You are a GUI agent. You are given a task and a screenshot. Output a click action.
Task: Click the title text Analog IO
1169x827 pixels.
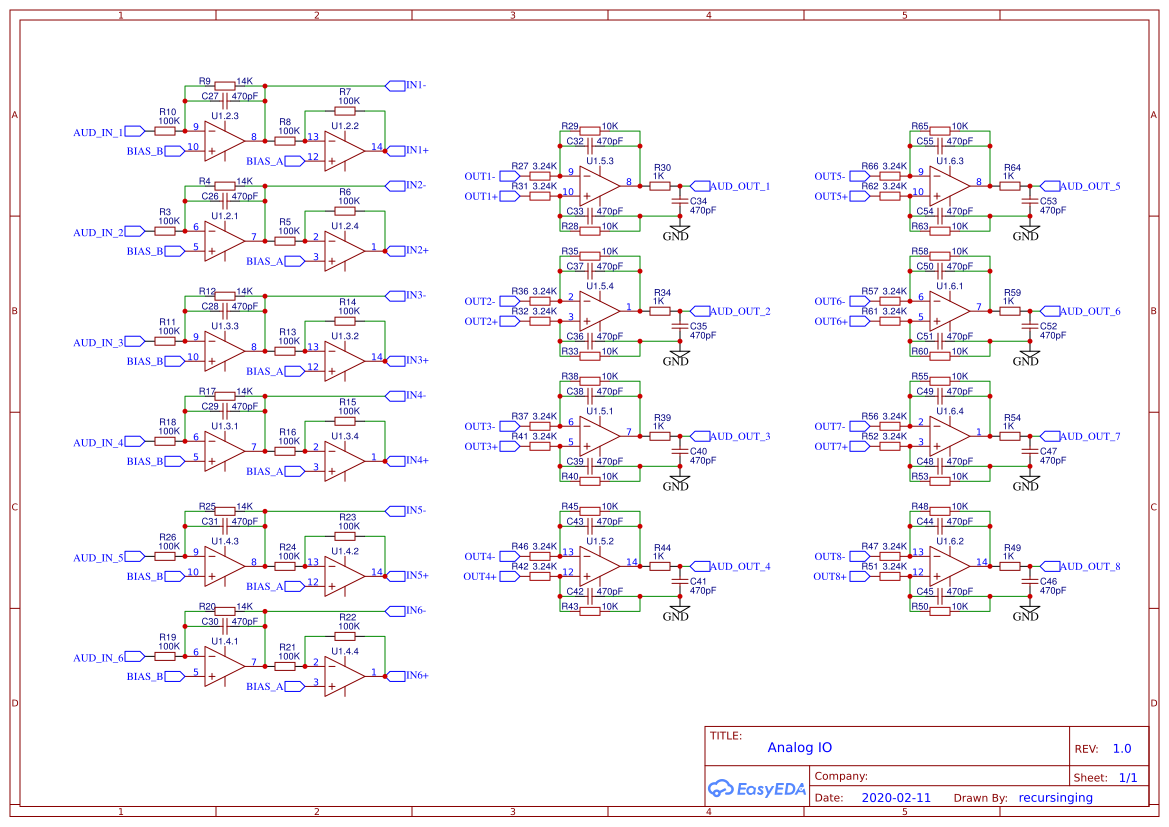tap(801, 747)
